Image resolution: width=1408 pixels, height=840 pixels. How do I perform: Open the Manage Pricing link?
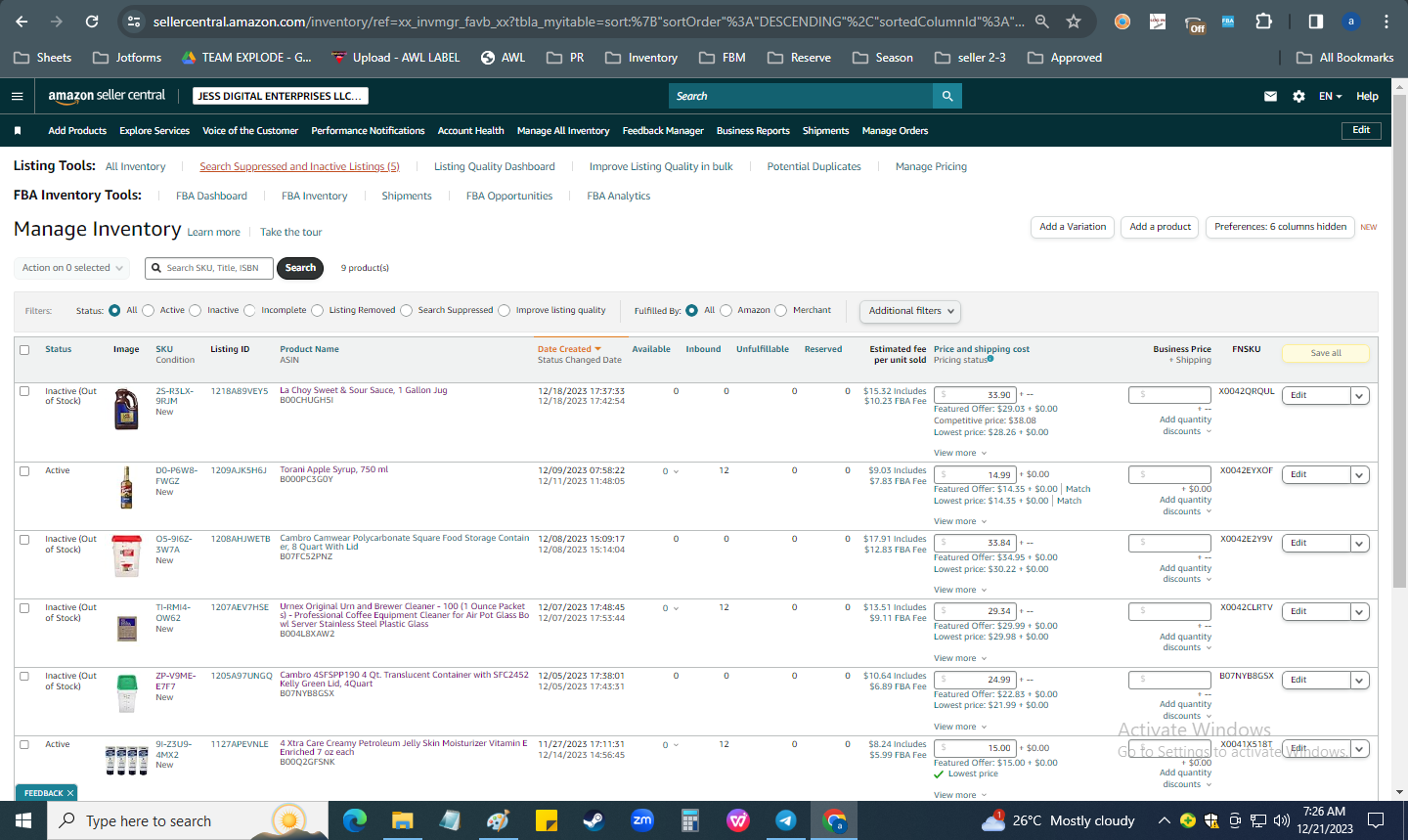tap(931, 166)
